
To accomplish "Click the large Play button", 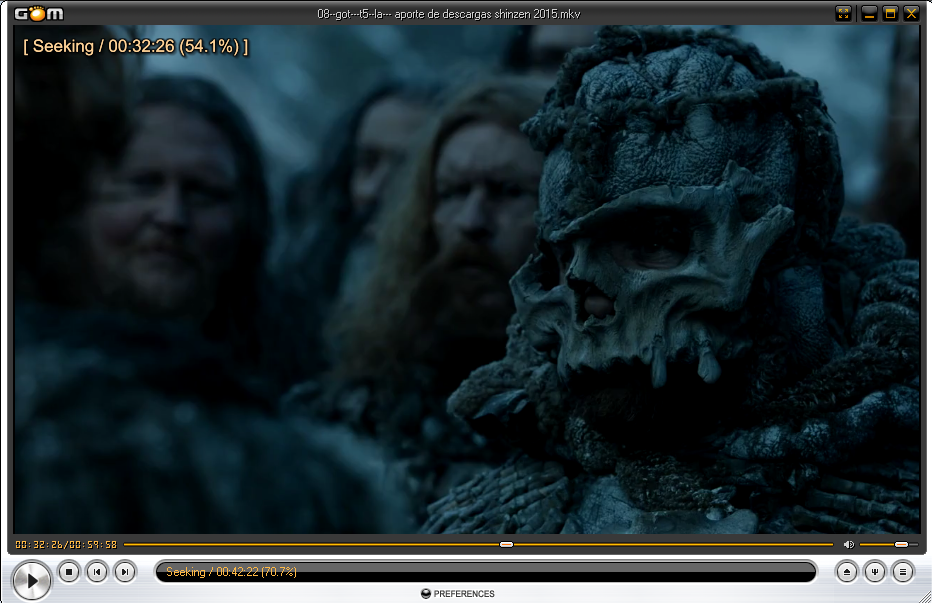I will coord(32,580).
